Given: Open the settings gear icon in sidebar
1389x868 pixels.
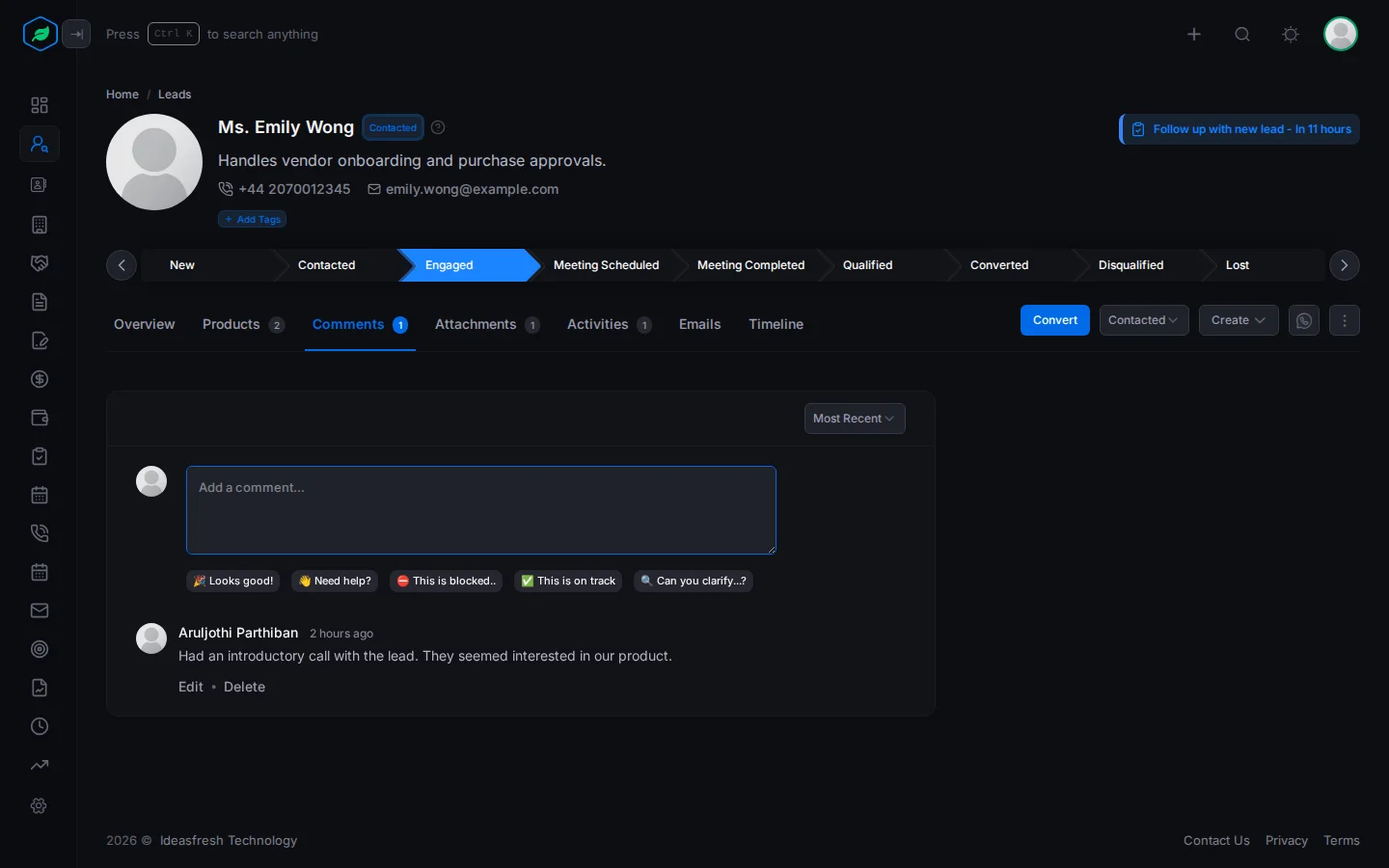Looking at the screenshot, I should coord(40,805).
